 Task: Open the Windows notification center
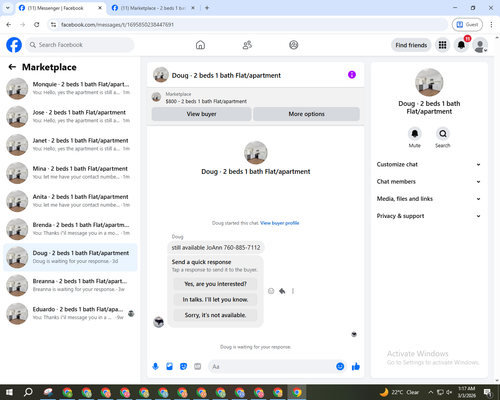click(488, 392)
